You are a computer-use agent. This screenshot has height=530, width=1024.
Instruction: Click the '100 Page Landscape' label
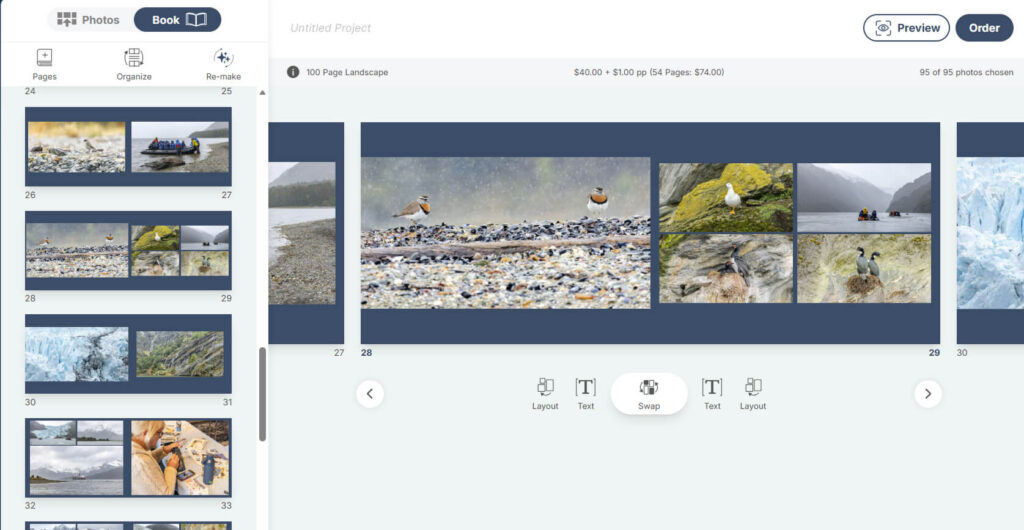tap(347, 72)
